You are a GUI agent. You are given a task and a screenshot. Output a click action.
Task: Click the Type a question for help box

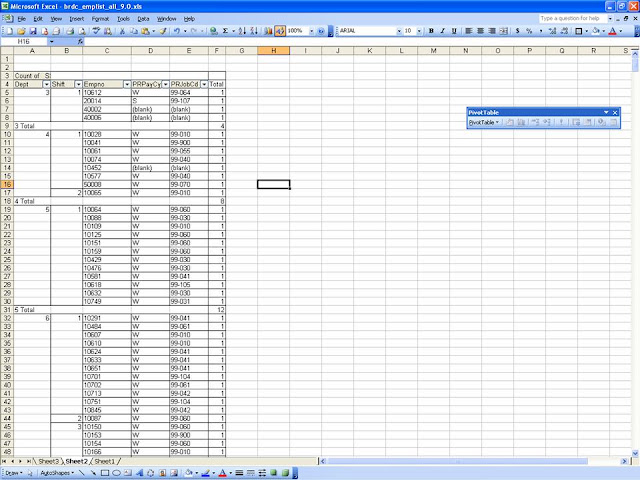(572, 18)
